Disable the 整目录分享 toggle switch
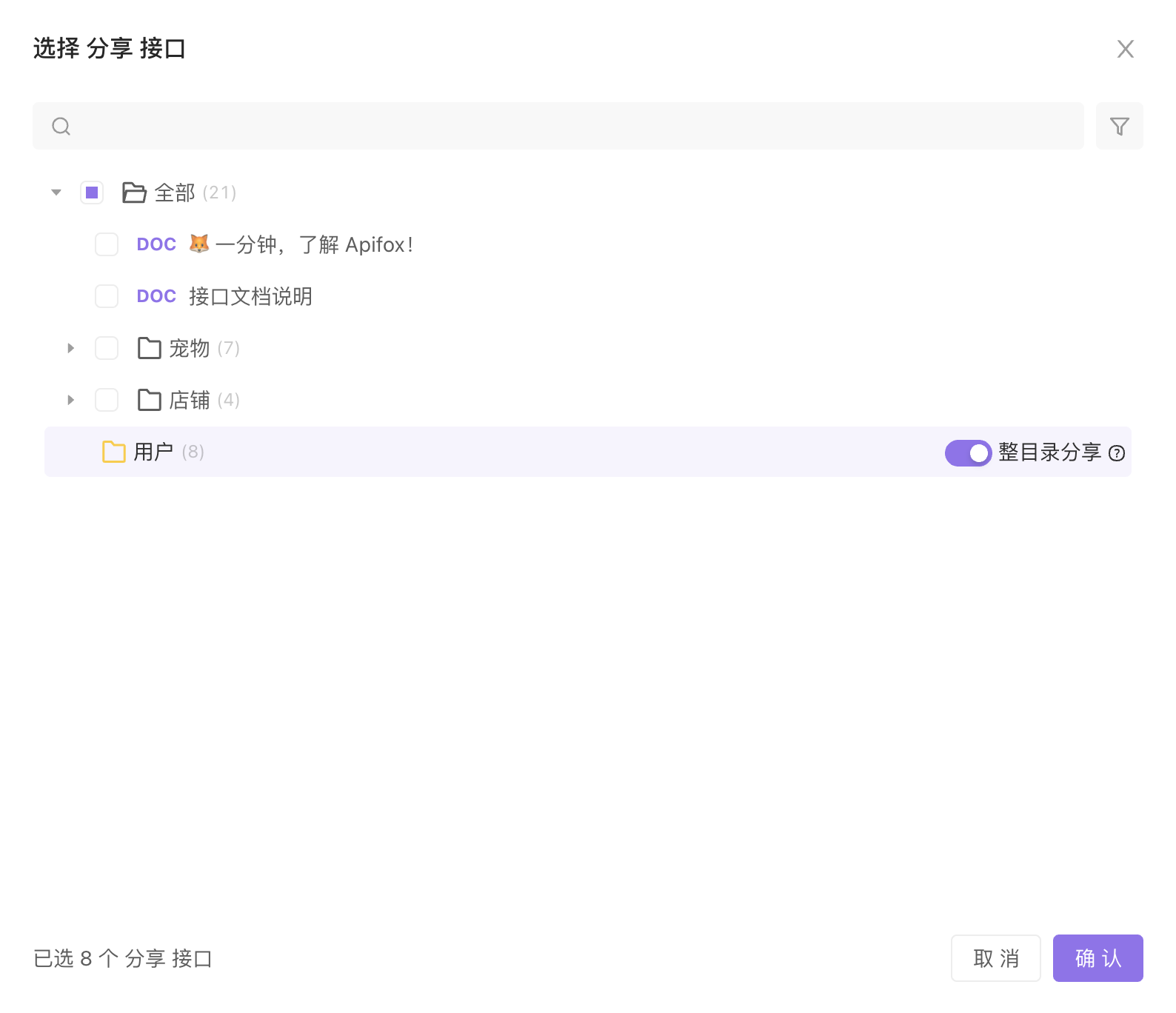Screen dimensions: 1176x1013 point(968,452)
